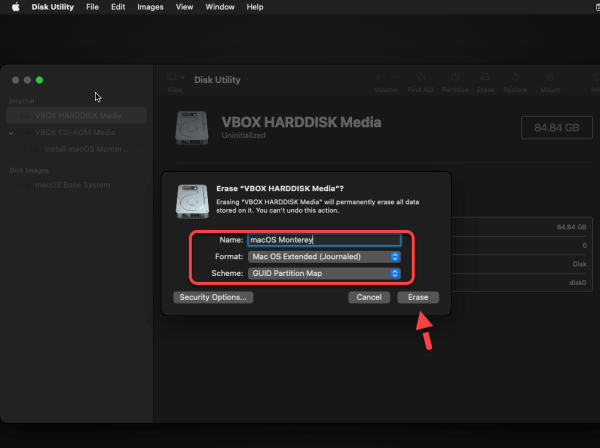Click the First Aid toolbar icon
Viewport: 600px width, 448px height.
coord(421,77)
